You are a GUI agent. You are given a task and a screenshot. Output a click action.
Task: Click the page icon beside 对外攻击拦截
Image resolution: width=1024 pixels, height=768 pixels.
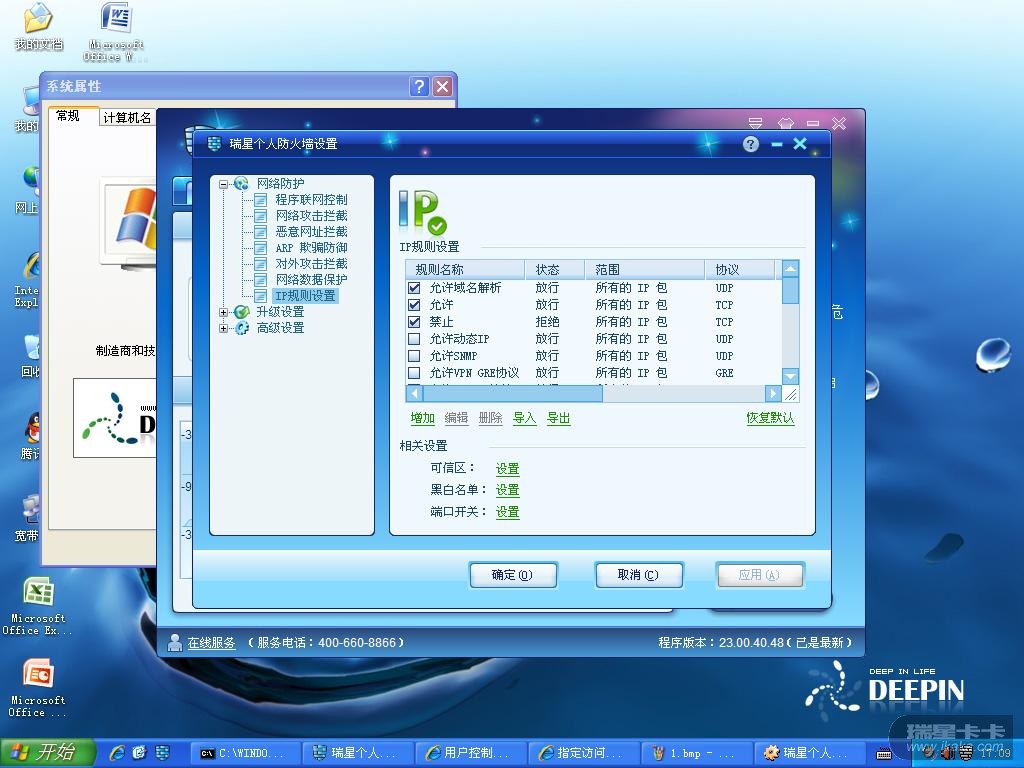(260, 264)
